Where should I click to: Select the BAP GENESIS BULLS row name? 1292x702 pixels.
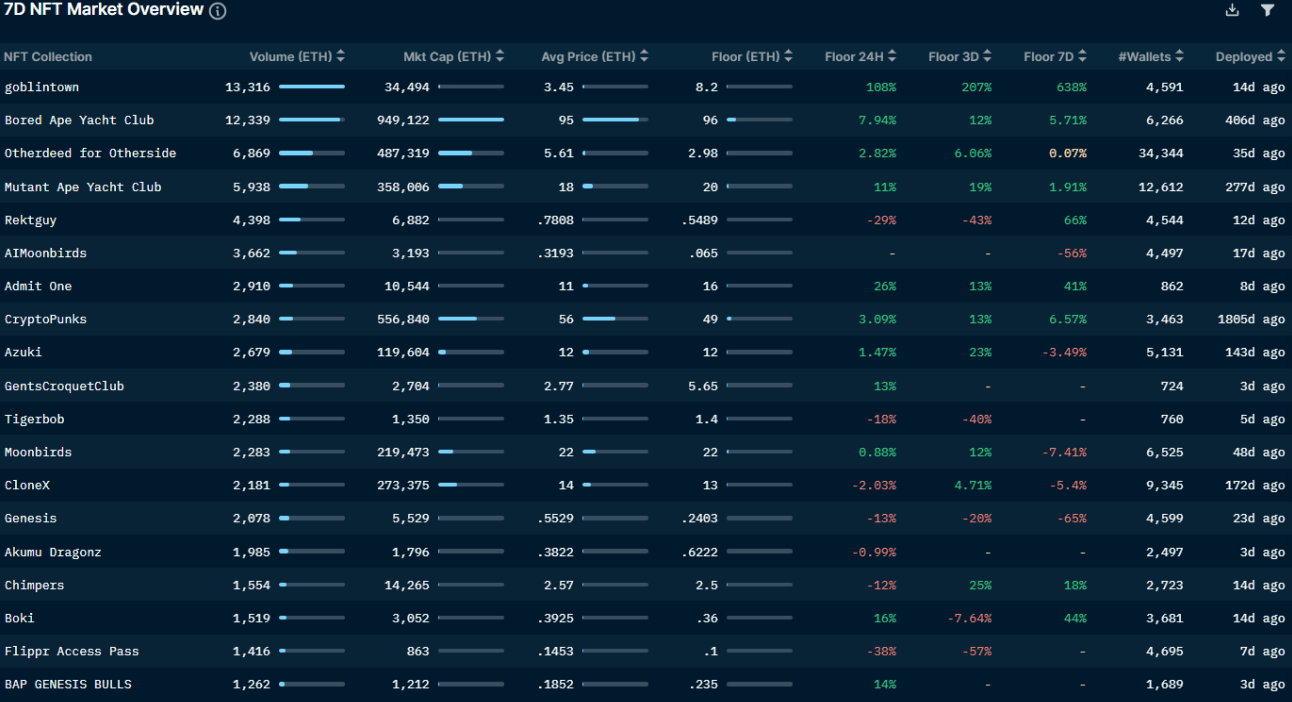pos(68,684)
